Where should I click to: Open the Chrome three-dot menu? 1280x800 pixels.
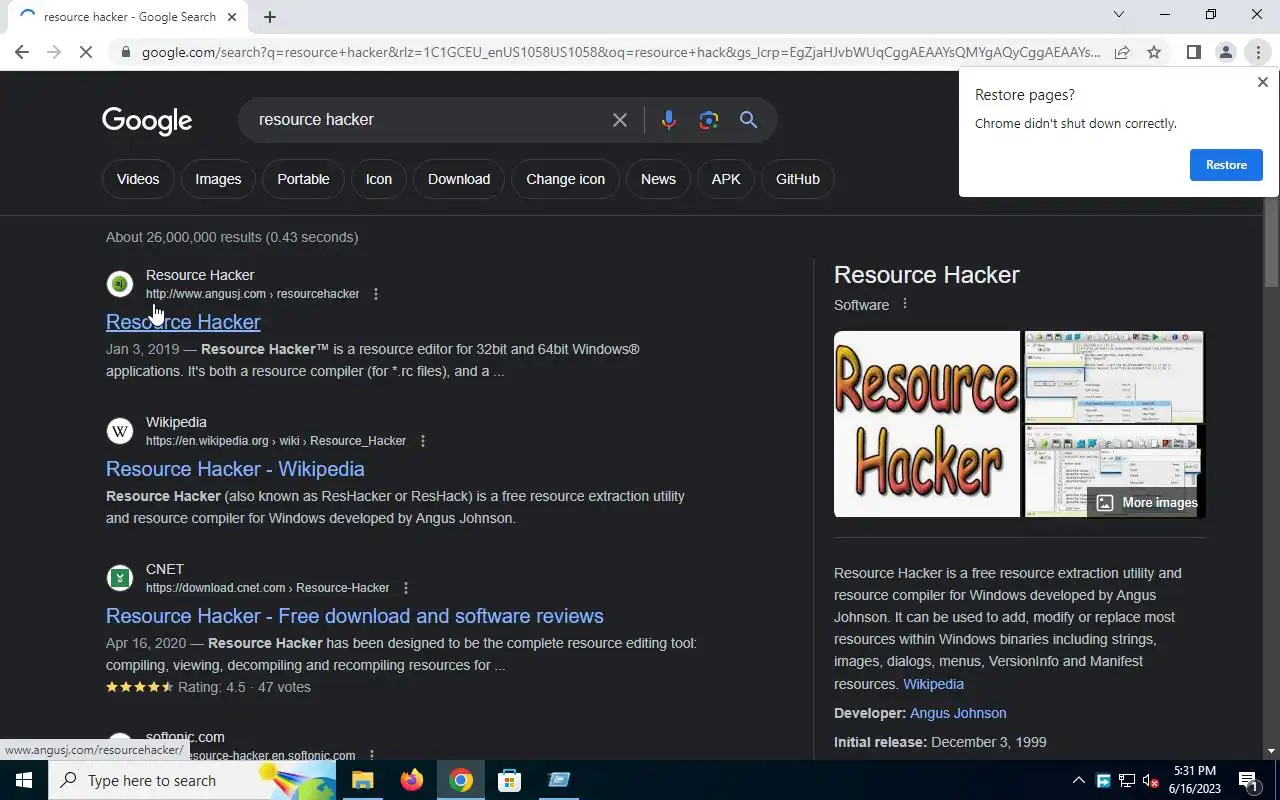pos(1258,52)
